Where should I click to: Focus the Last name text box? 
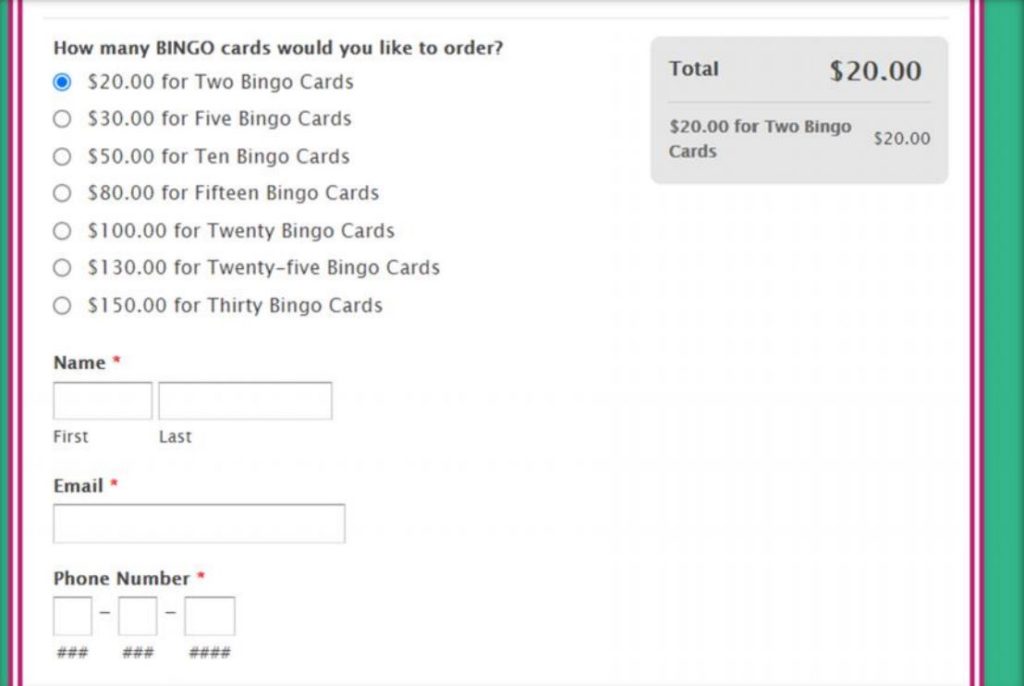point(245,401)
